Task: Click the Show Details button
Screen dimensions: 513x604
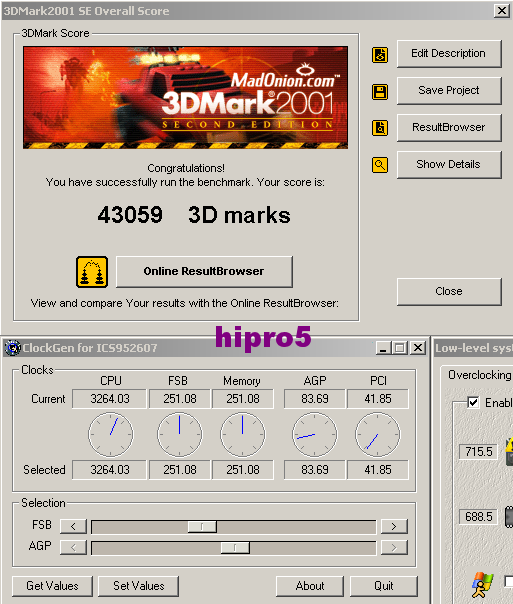Action: pyautogui.click(x=449, y=164)
